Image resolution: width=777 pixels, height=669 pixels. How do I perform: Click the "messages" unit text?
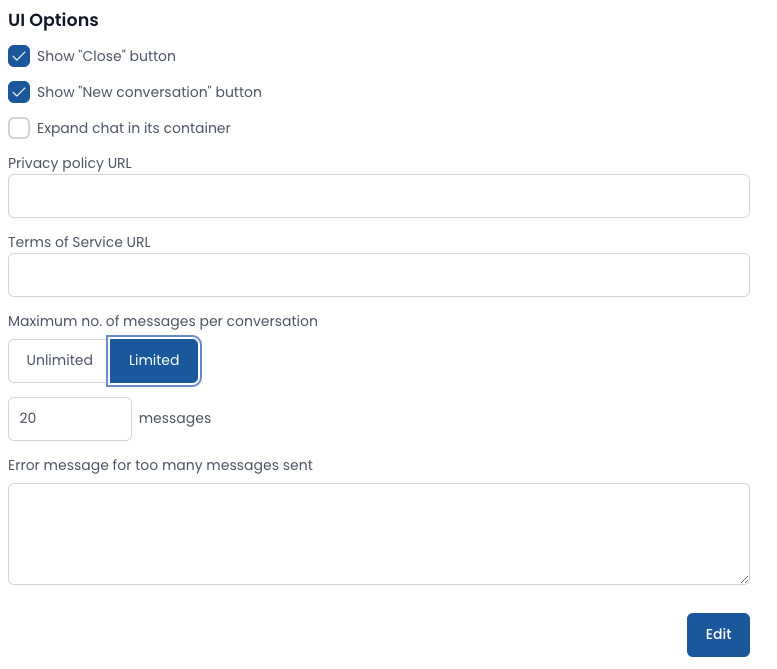coord(175,419)
